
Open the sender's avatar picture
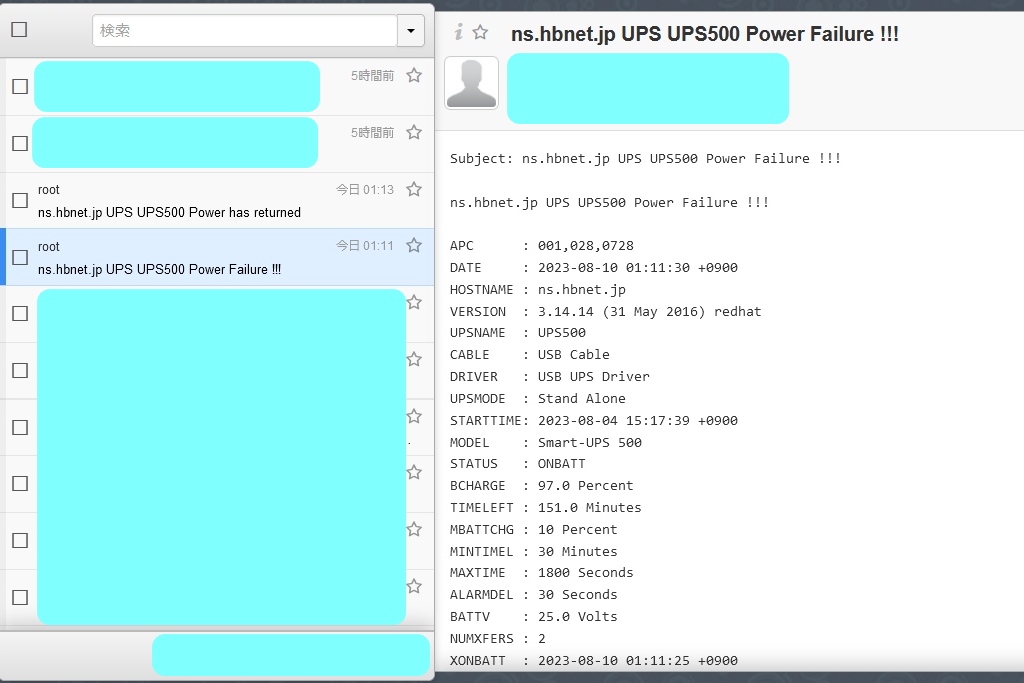472,83
